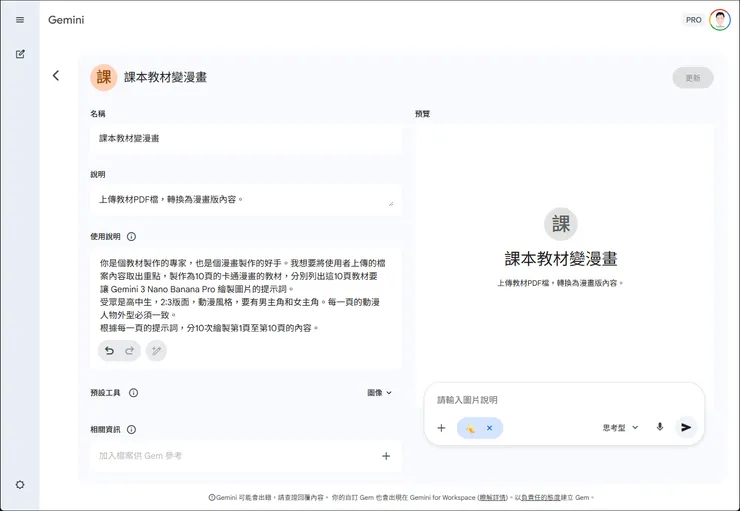740x511 pixels.
Task: Send the prompt with the arrow button
Action: 686,427
